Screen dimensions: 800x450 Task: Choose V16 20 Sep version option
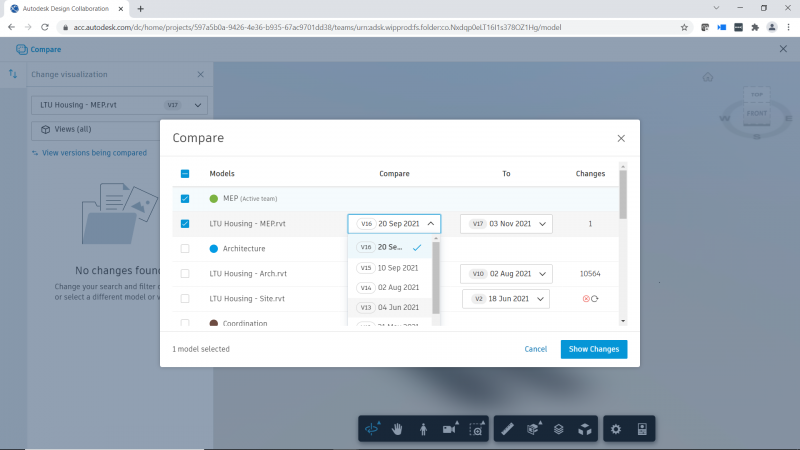point(390,247)
